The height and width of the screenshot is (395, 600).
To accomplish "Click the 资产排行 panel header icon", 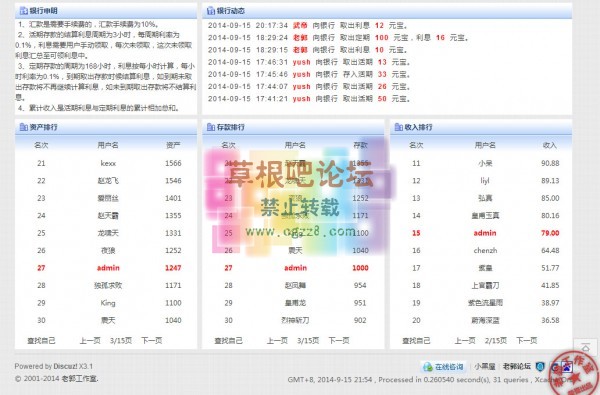I will [23, 127].
